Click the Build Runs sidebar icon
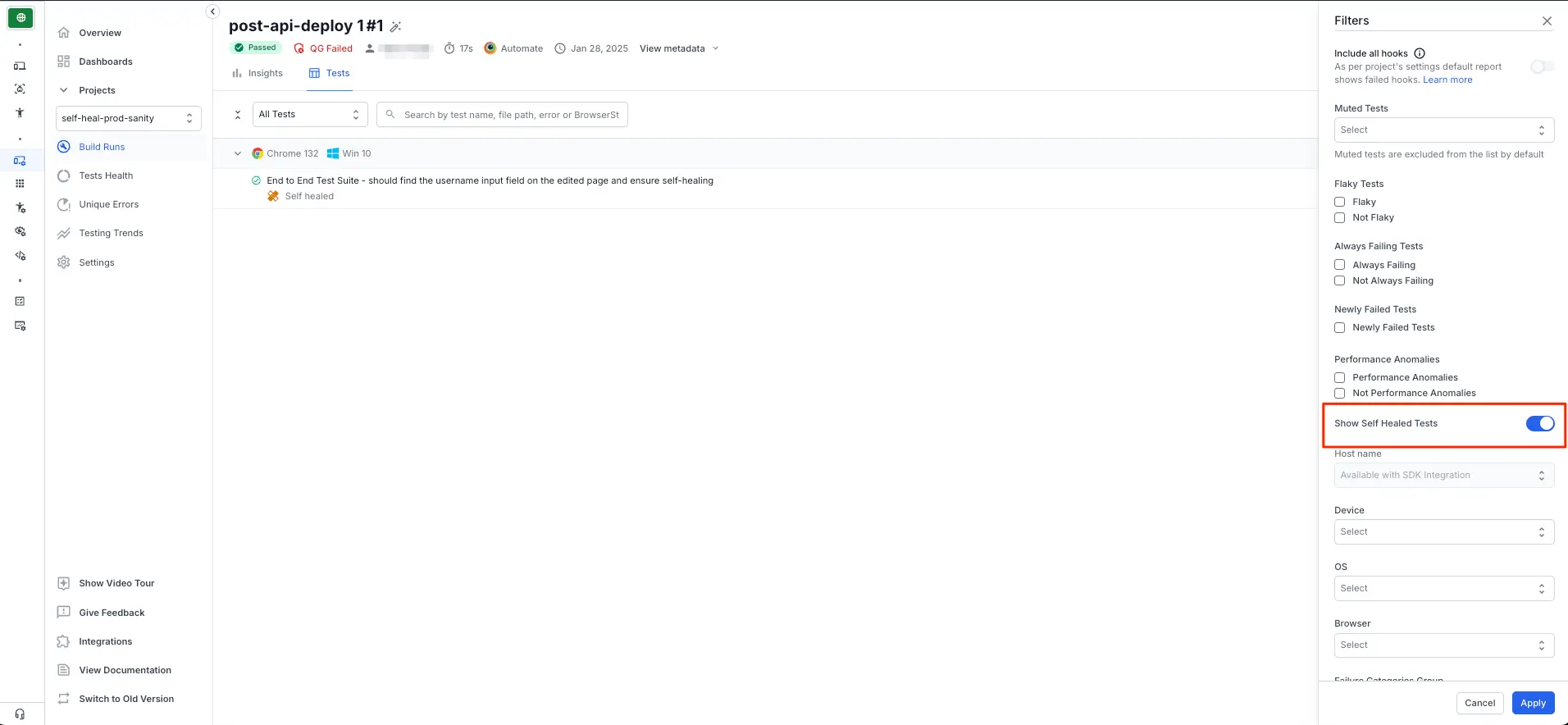The width and height of the screenshot is (1568, 725). [x=64, y=147]
